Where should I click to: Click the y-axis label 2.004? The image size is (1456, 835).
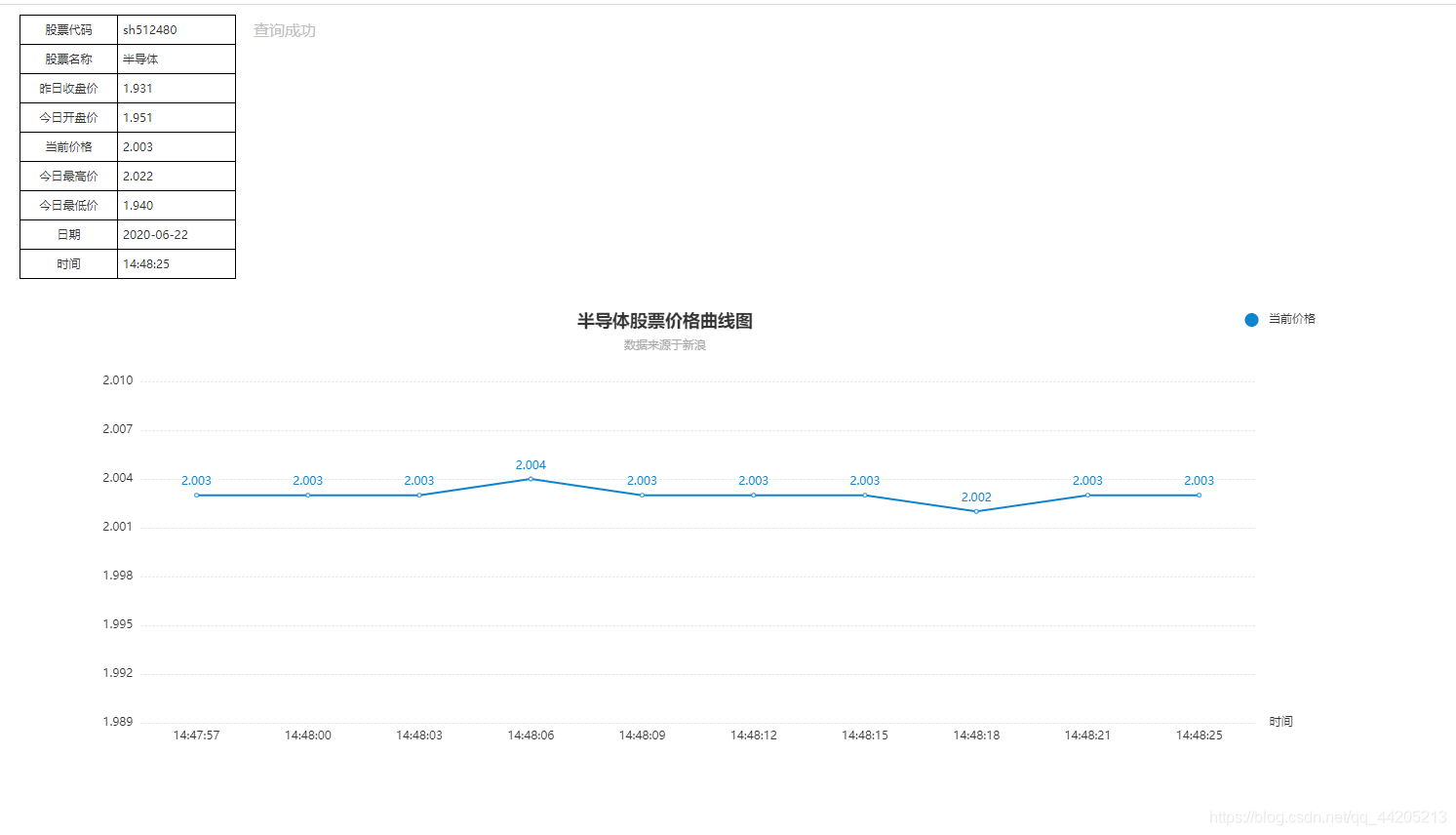coord(118,478)
